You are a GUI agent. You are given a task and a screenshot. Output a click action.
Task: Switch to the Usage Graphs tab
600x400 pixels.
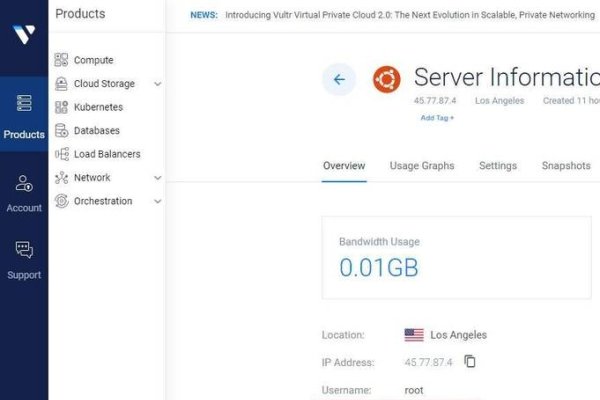pos(421,166)
